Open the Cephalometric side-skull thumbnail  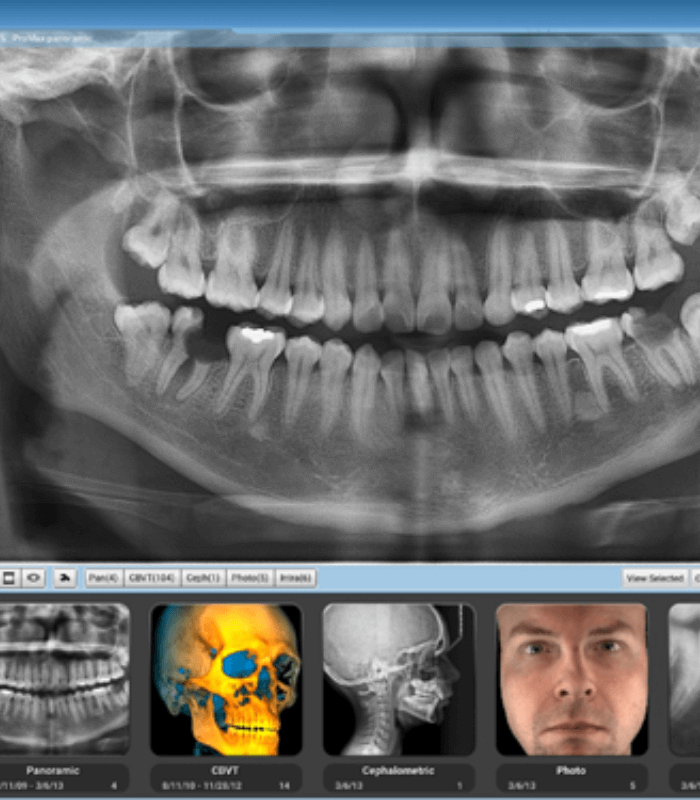click(398, 678)
